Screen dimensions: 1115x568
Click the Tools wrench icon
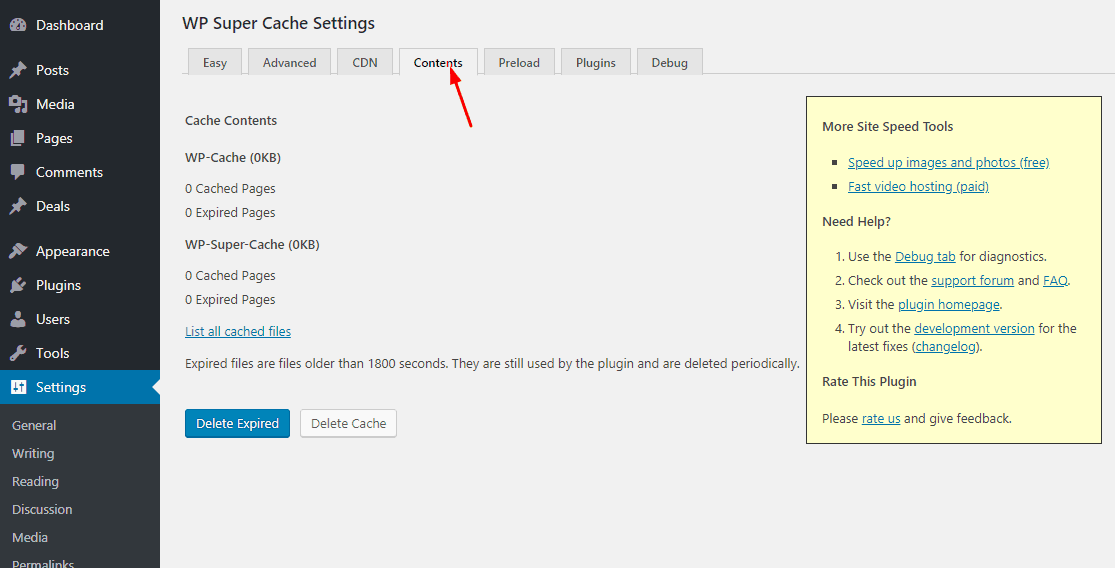click(x=18, y=353)
